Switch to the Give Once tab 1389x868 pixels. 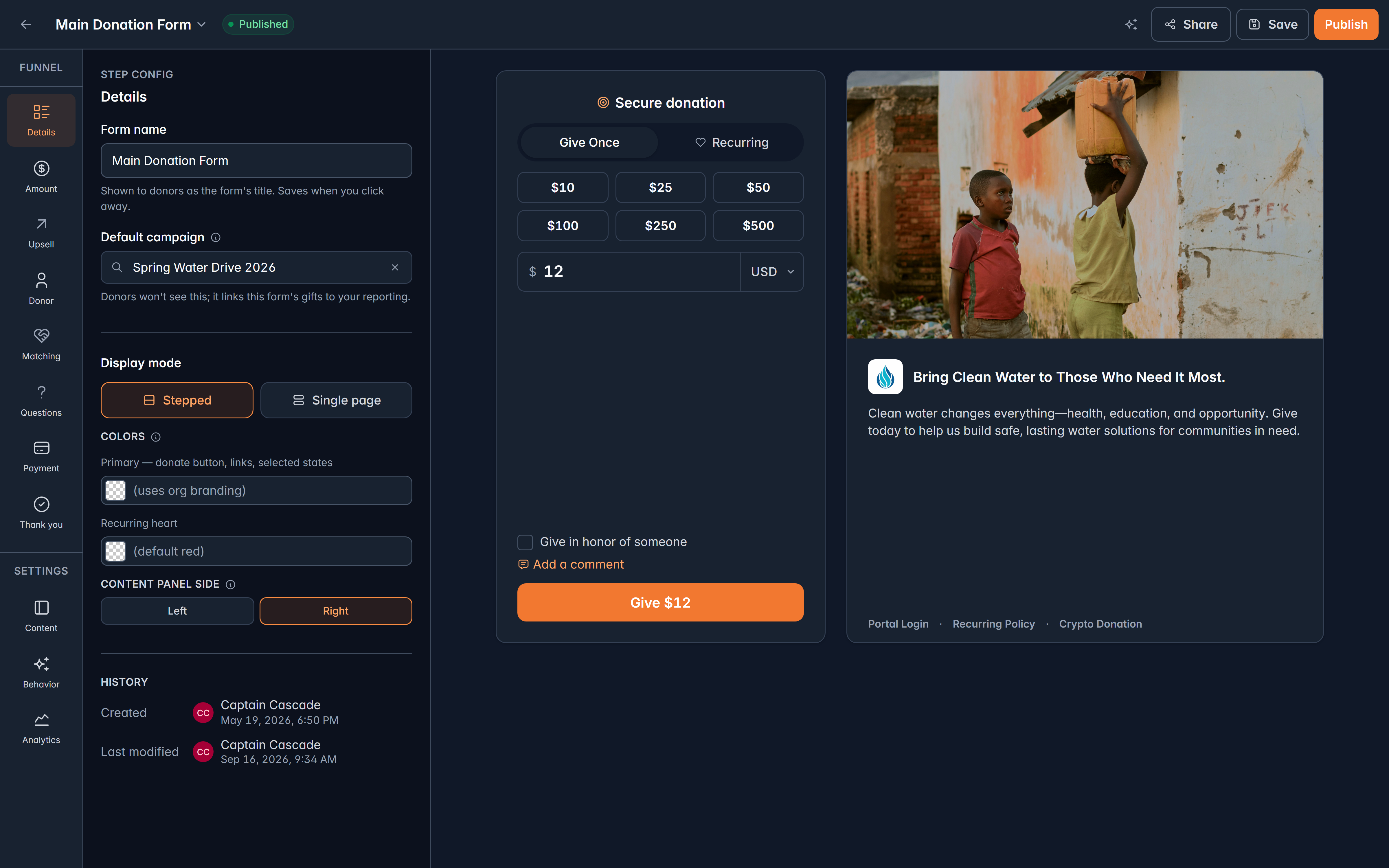(x=589, y=142)
